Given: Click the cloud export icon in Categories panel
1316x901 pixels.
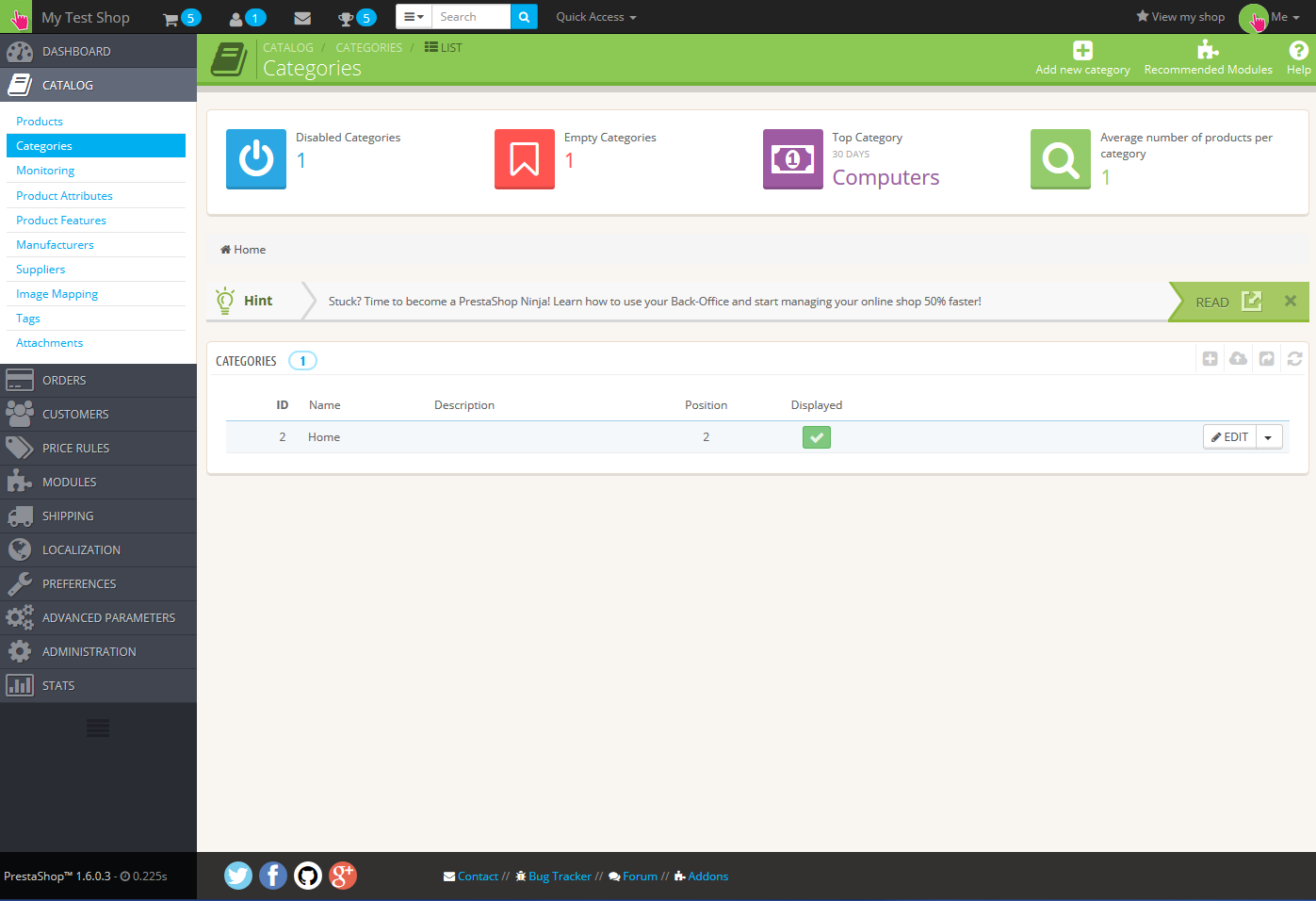Looking at the screenshot, I should (x=1239, y=359).
